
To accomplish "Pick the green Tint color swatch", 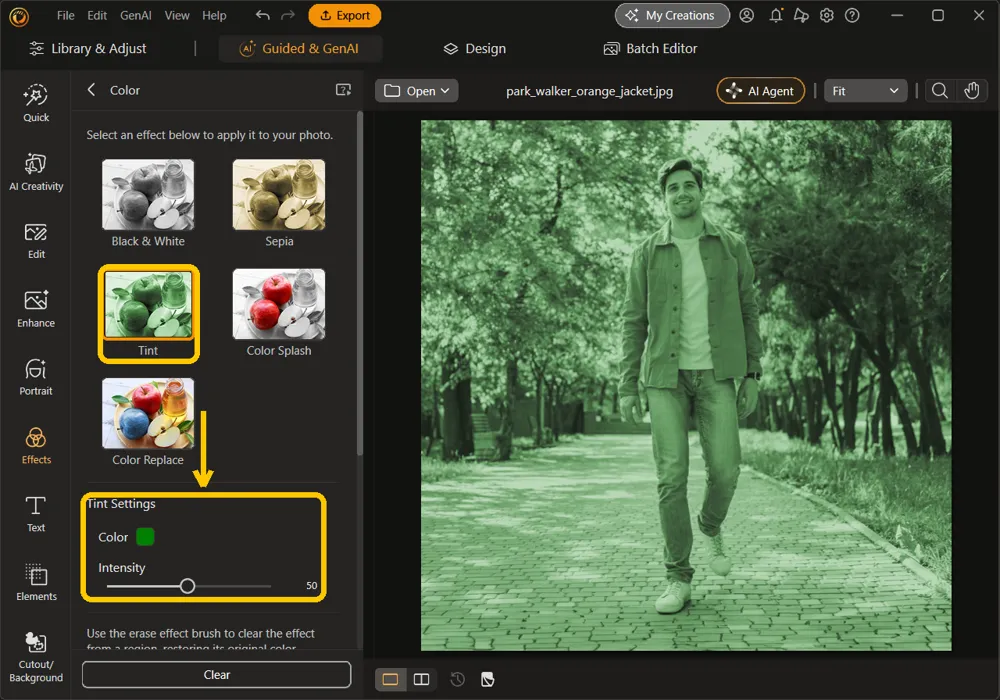I will click(x=145, y=537).
